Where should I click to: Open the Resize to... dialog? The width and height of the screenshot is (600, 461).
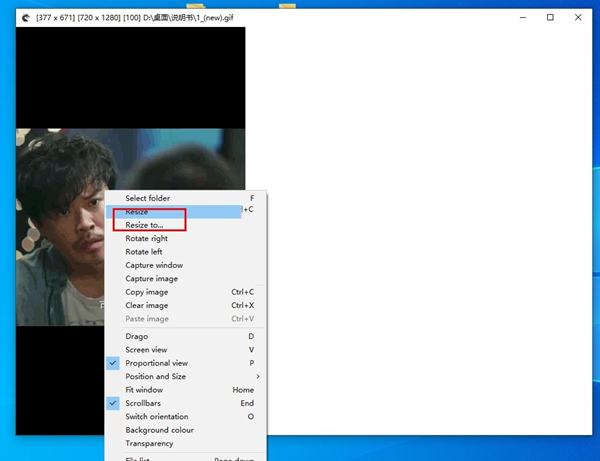144,225
